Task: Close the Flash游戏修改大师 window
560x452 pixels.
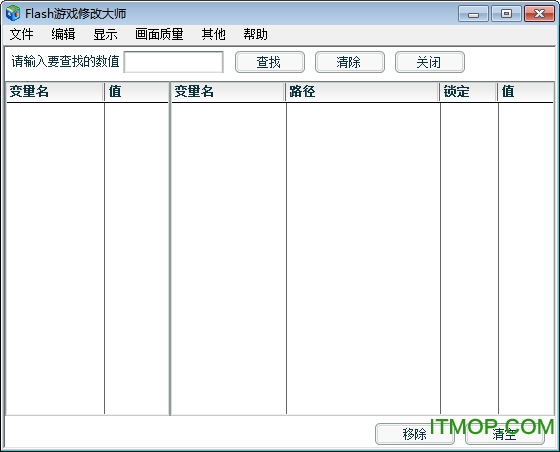Action: coord(539,14)
